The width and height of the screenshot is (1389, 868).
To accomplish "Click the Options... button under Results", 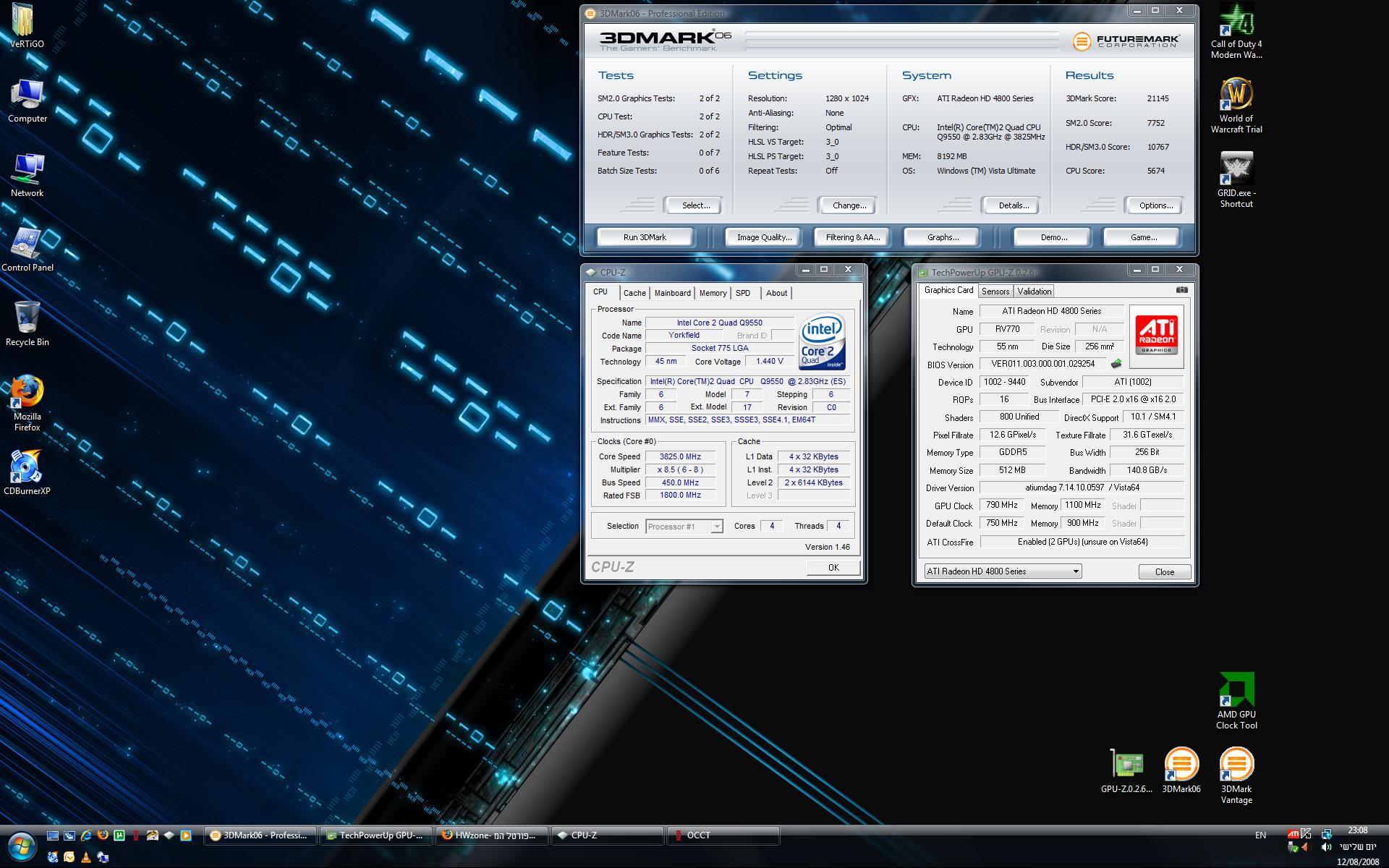I will pos(1156,205).
